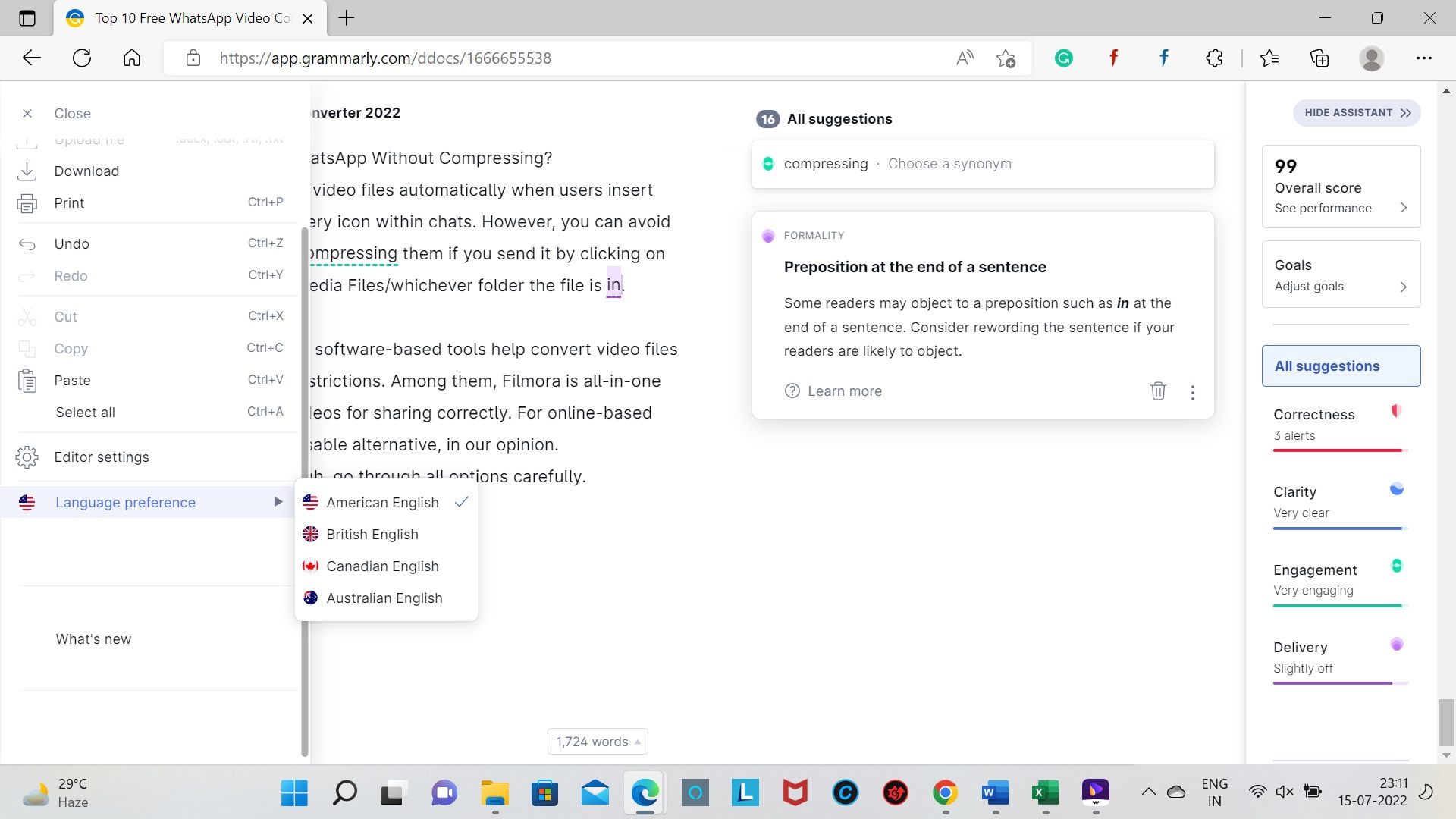
Task: Click the Close sidebar menu item
Action: pos(73,113)
